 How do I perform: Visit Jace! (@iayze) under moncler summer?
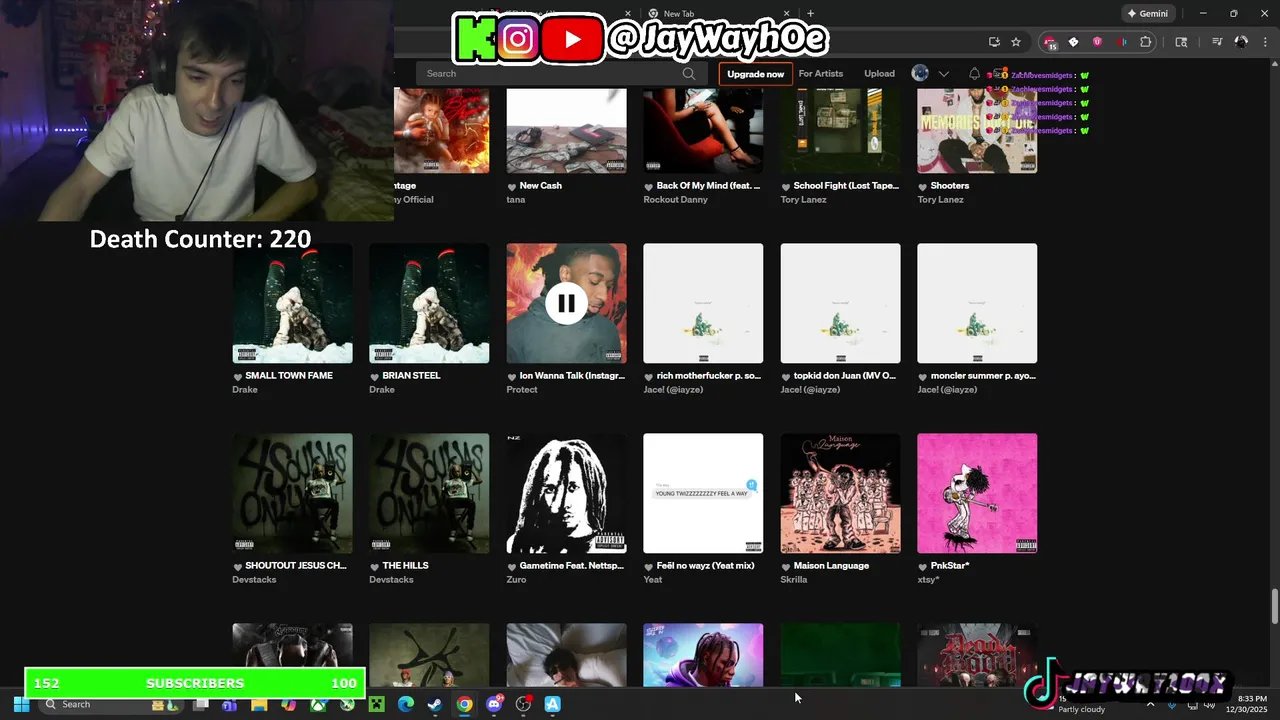(x=946, y=389)
